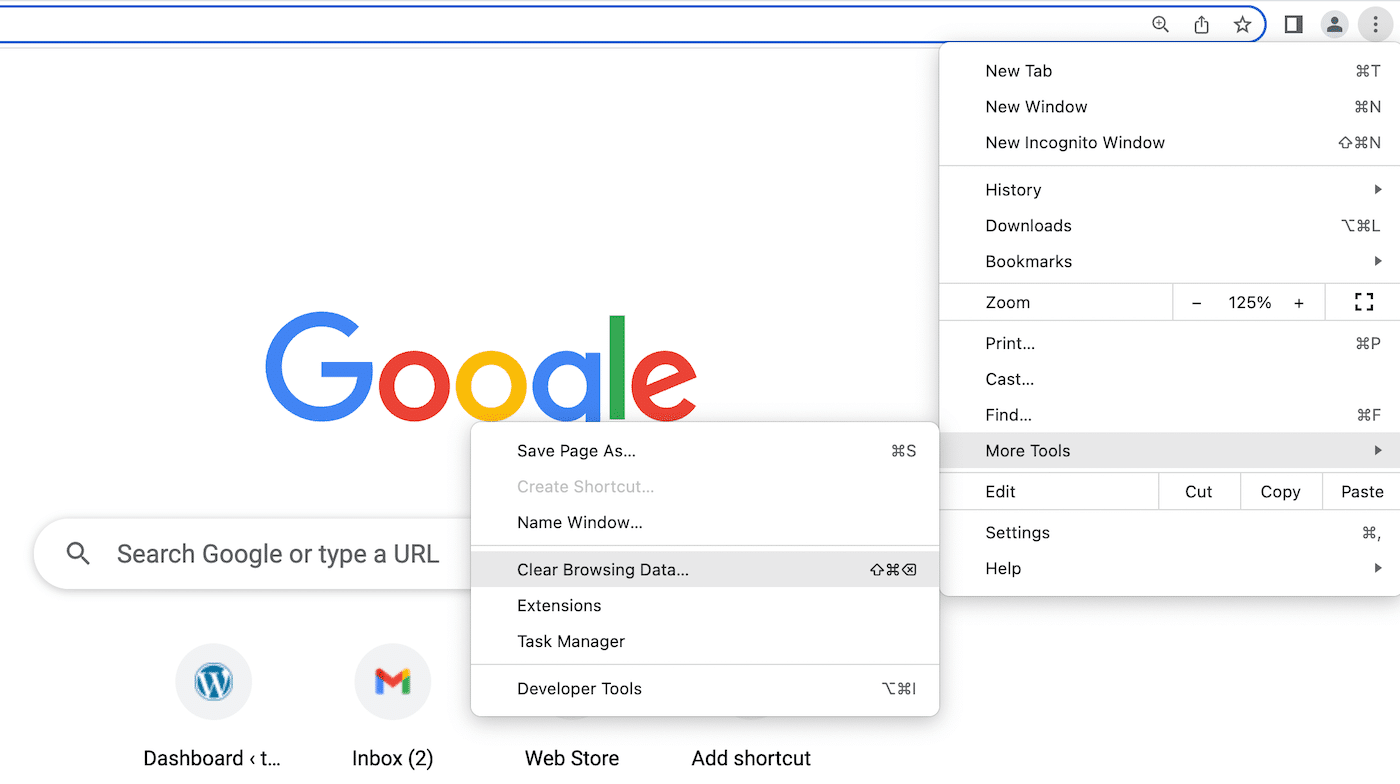Select New Incognito Window from the menu

[x=1075, y=142]
